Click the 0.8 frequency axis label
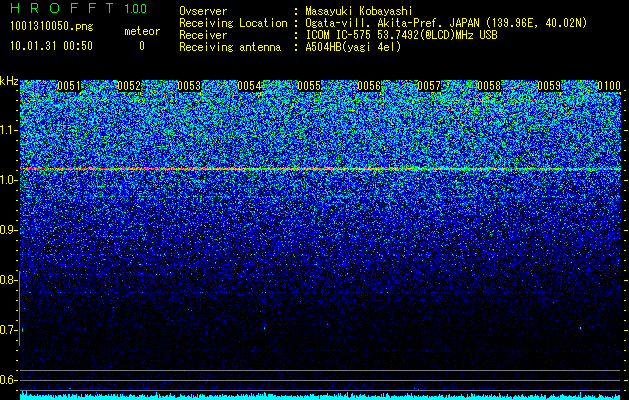 8,280
